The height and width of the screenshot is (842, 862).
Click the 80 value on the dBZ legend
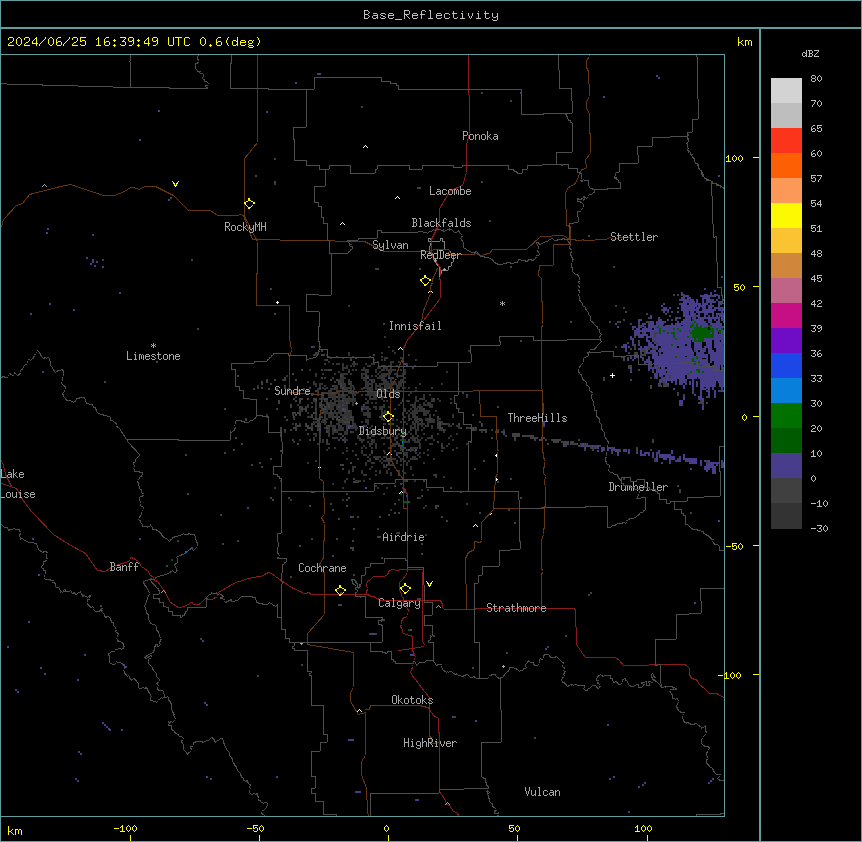(x=816, y=79)
